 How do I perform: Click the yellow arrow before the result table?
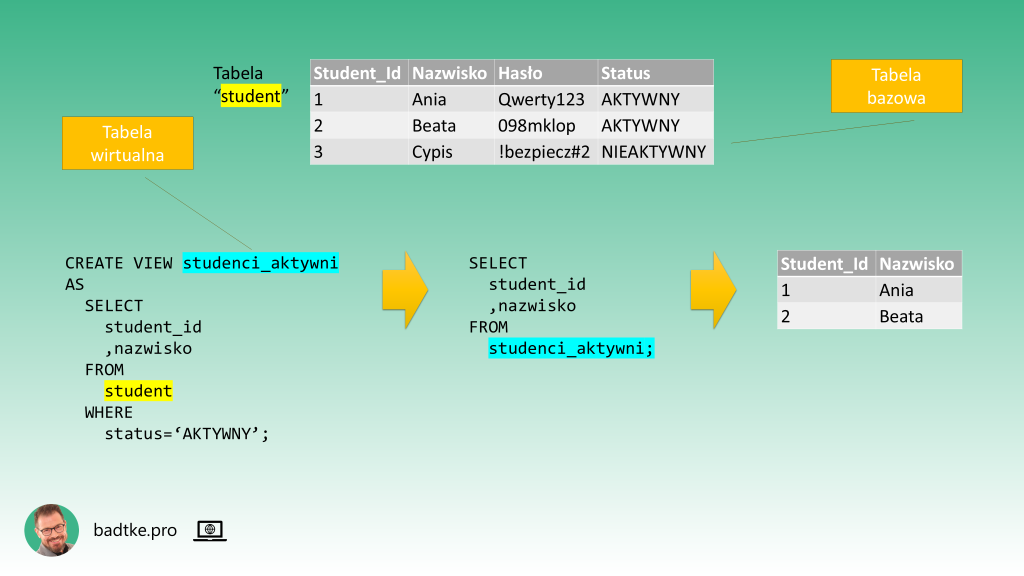tap(713, 290)
